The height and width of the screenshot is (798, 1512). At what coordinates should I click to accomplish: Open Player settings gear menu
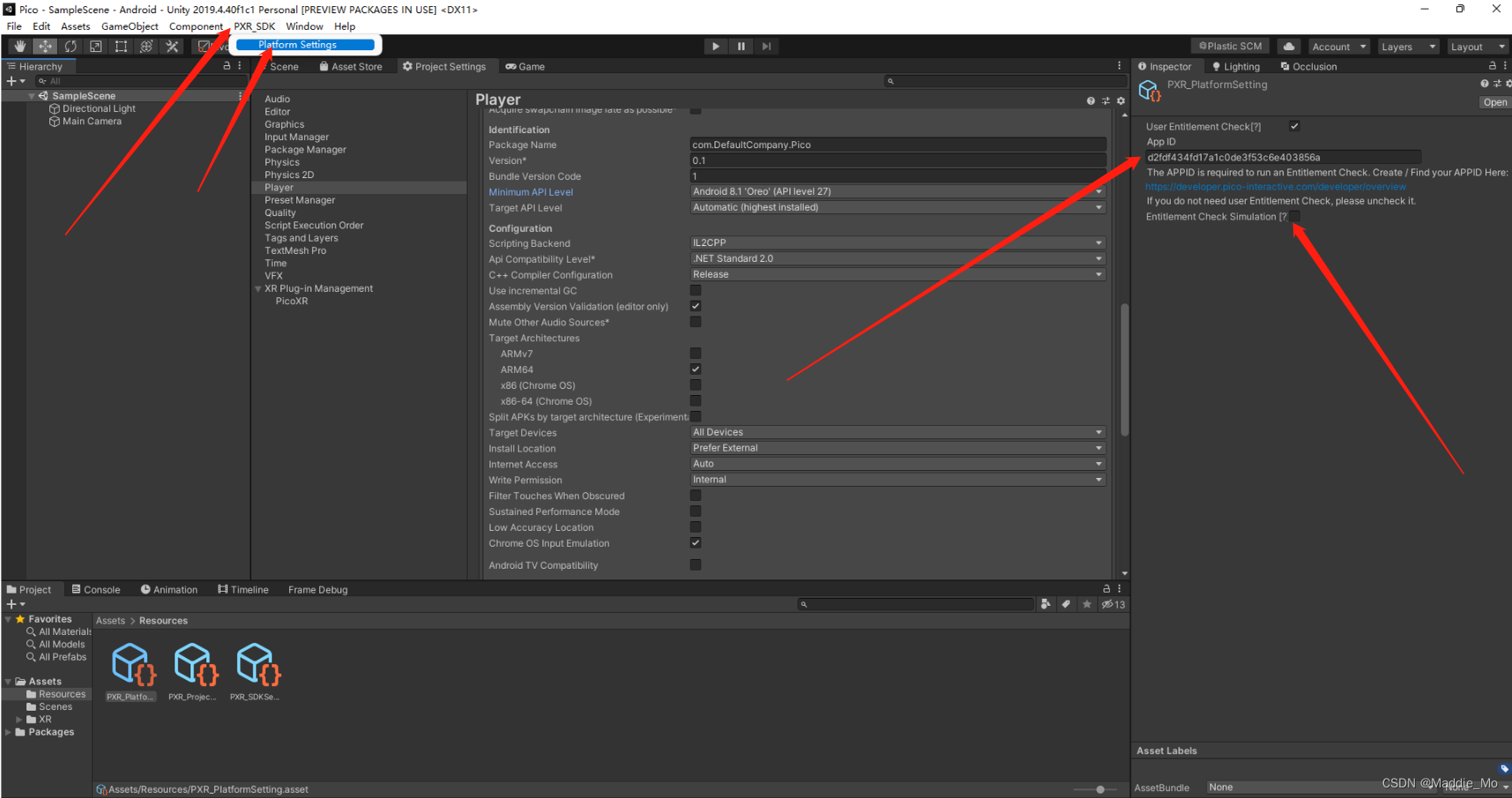1120,101
